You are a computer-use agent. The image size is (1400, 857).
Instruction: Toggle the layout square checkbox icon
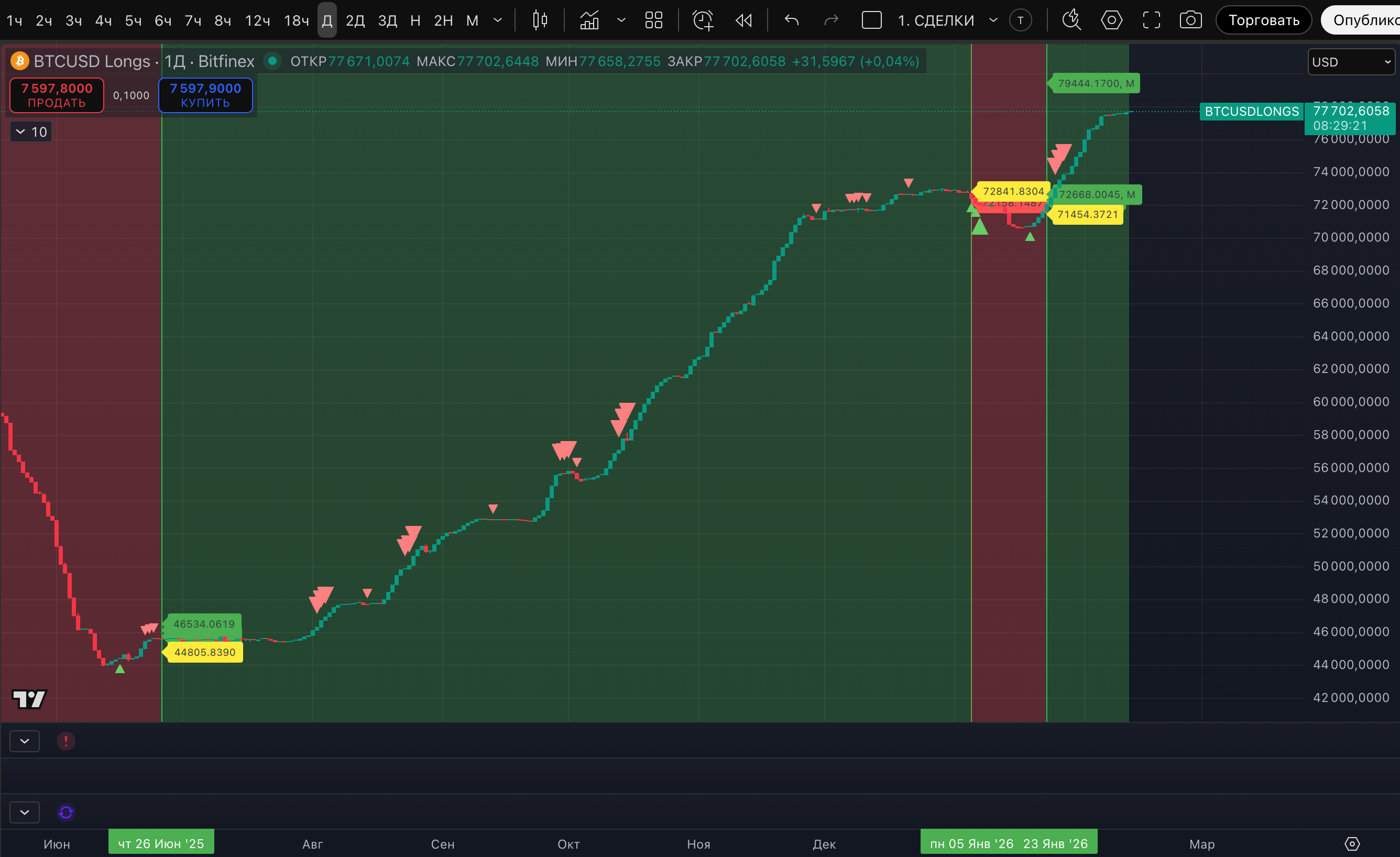[871, 20]
